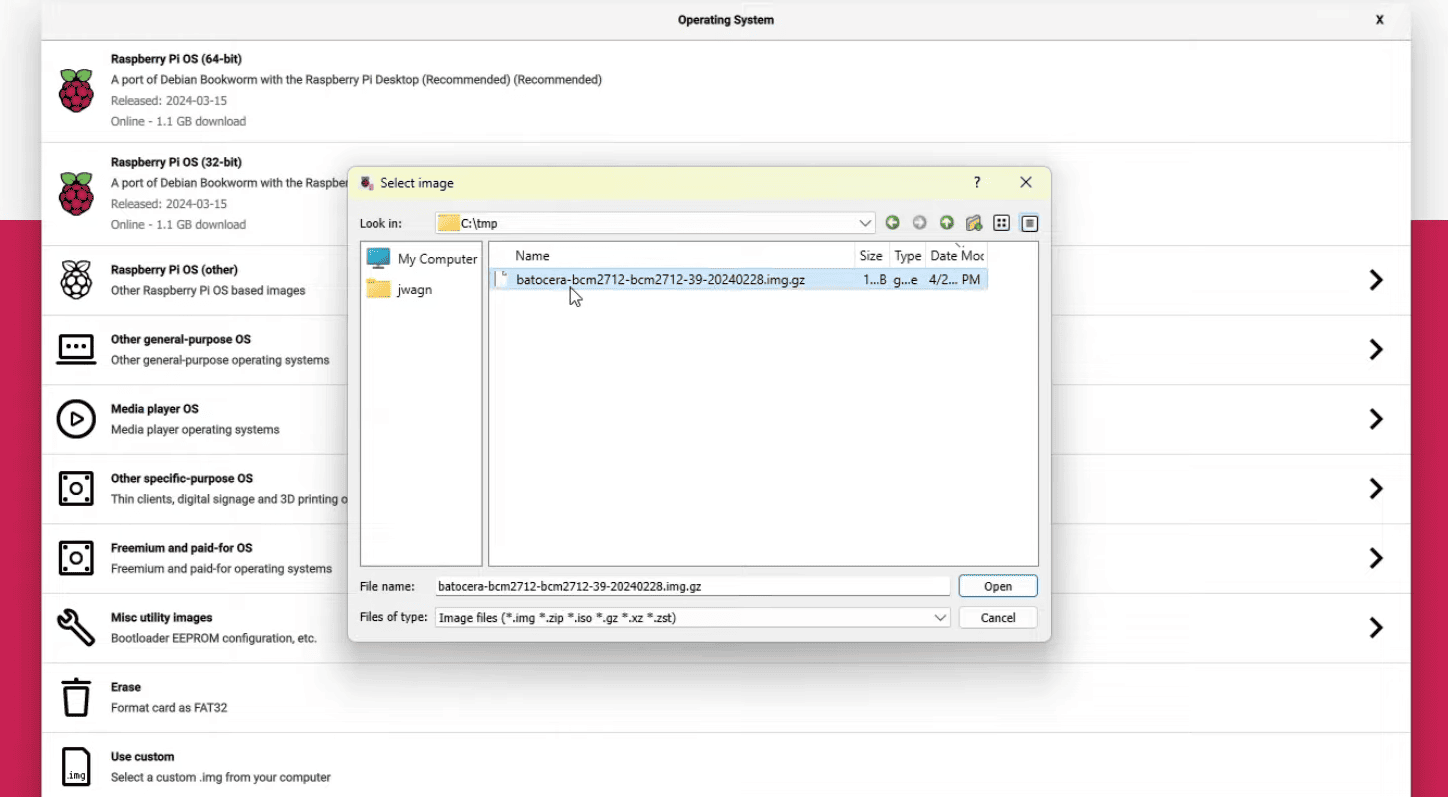The image size is (1448, 797).
Task: Create a new folder with toolbar icon
Action: (973, 223)
